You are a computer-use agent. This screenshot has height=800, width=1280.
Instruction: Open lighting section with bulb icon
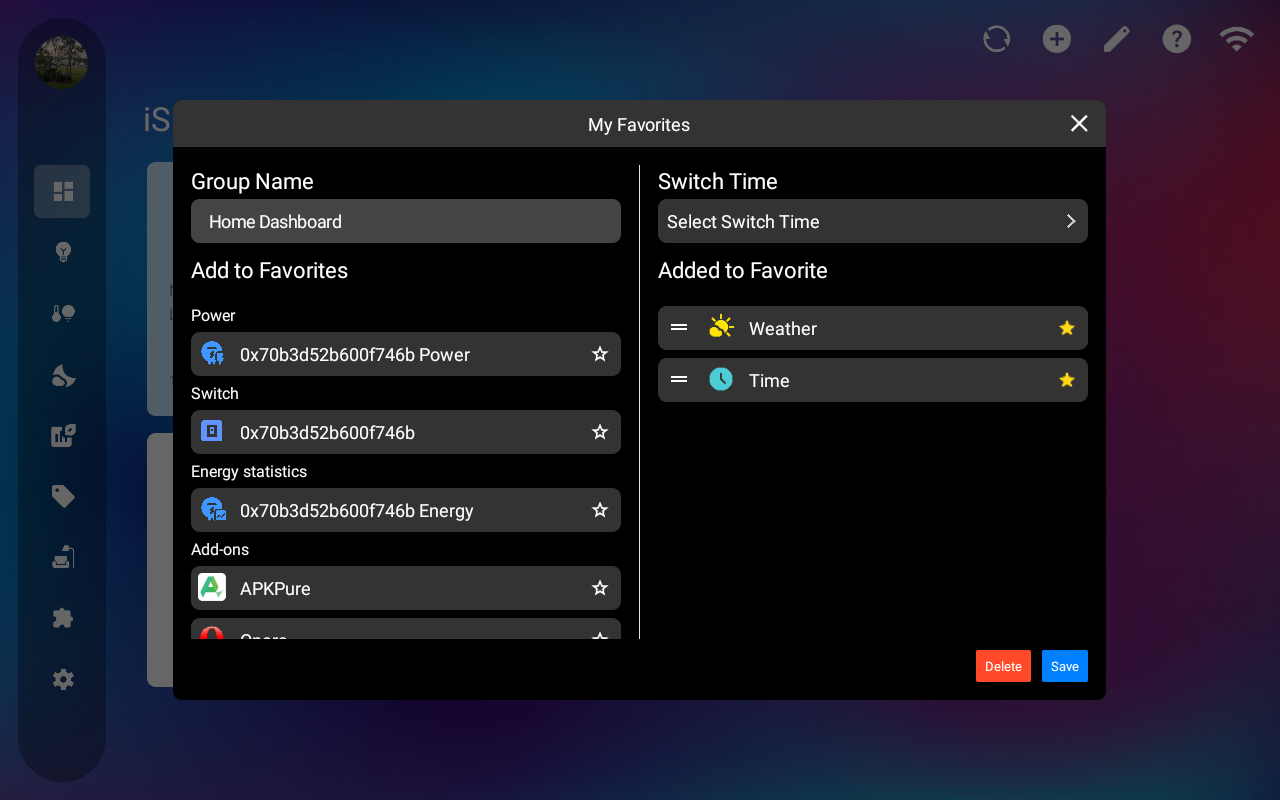63,252
